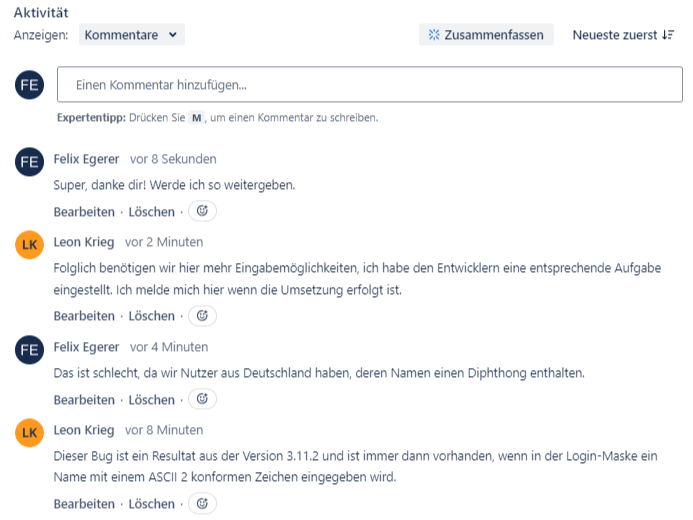Screen dimensions: 693x520
Task: Click the Expertentipp hint text
Action: pyautogui.click(x=217, y=118)
